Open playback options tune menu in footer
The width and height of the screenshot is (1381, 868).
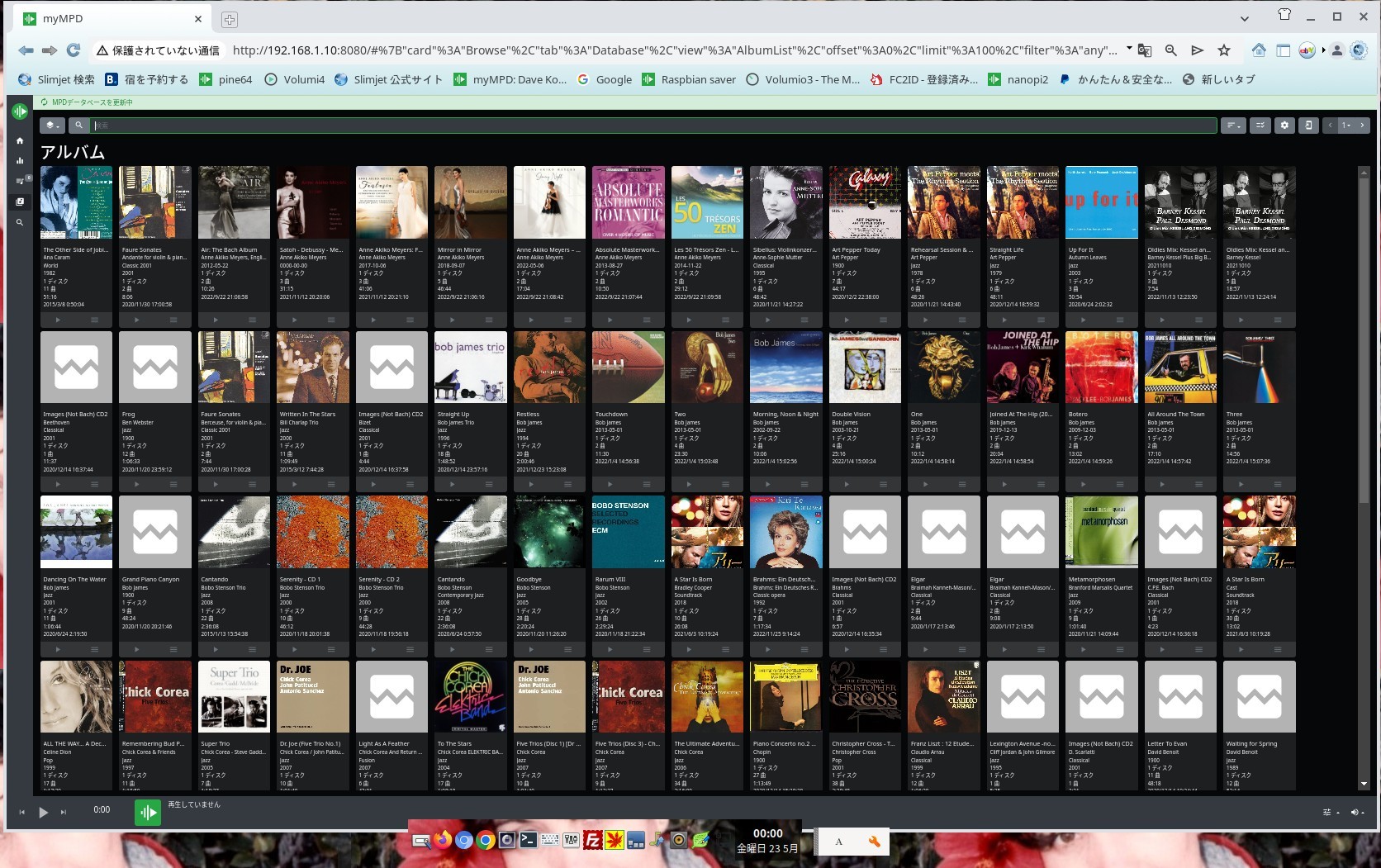point(1328,813)
